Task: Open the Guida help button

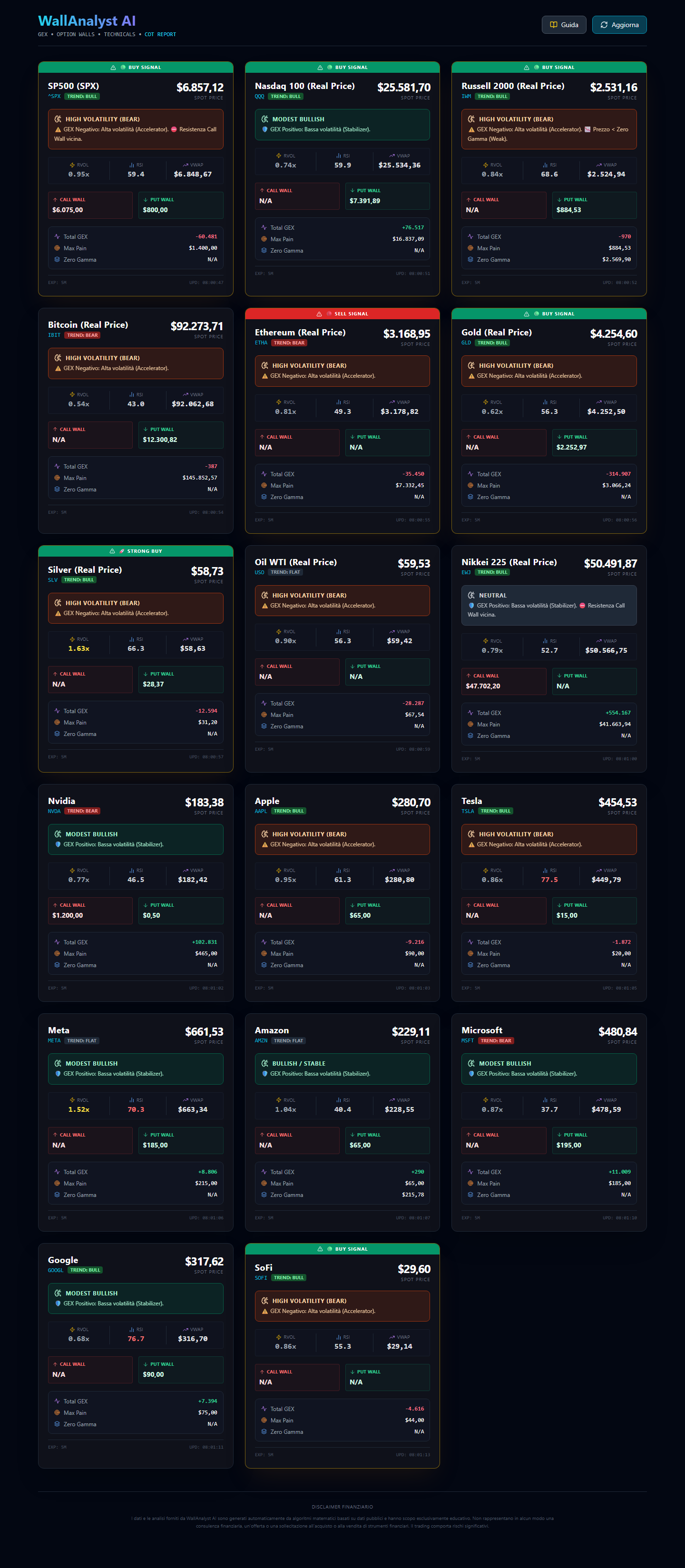Action: pos(564,25)
